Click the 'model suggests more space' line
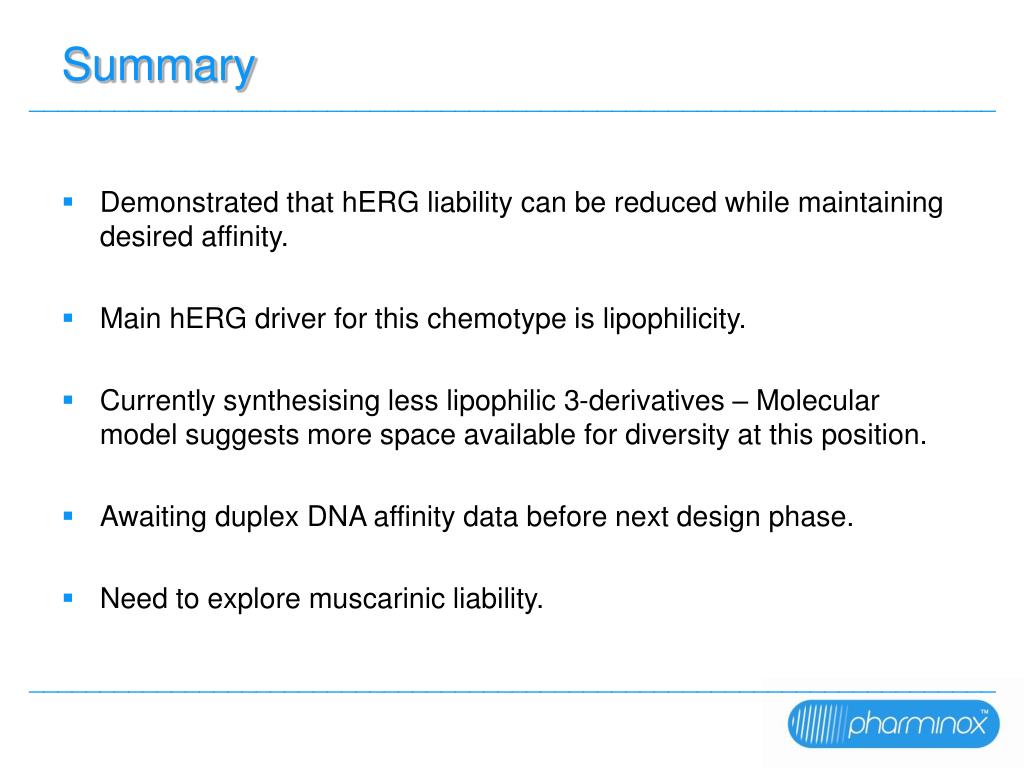The height and width of the screenshot is (768, 1024). (x=513, y=435)
